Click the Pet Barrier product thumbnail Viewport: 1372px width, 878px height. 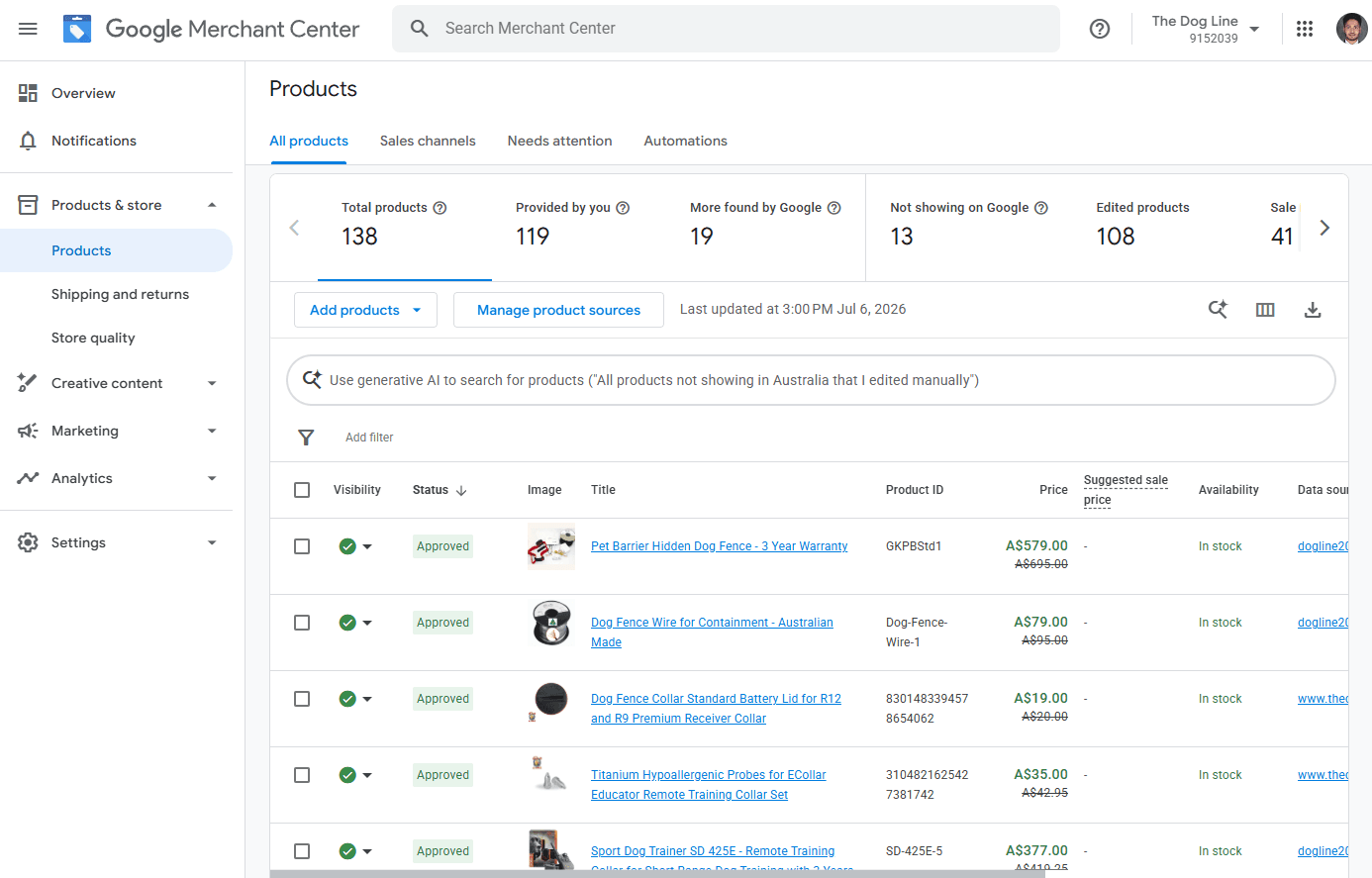pyautogui.click(x=551, y=546)
